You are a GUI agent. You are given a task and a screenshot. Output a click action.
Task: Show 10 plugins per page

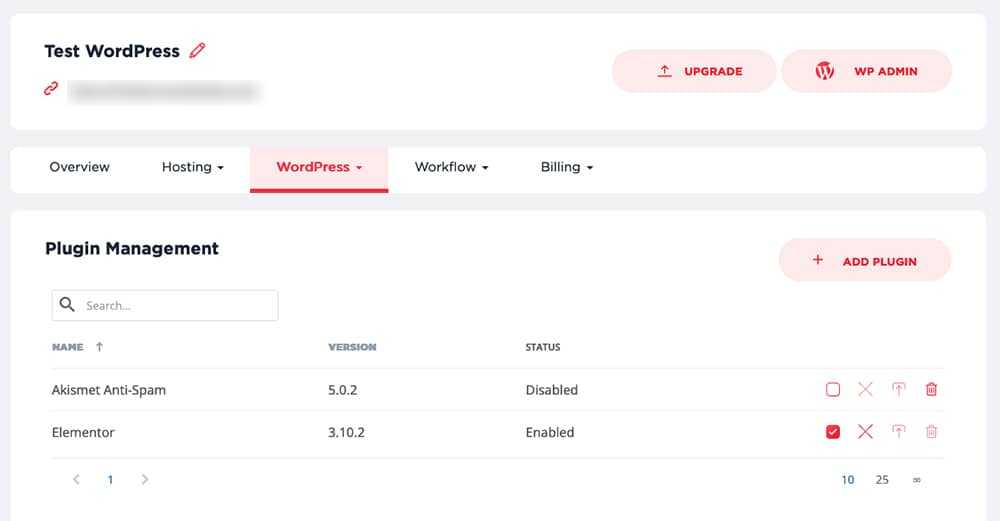pyautogui.click(x=848, y=480)
